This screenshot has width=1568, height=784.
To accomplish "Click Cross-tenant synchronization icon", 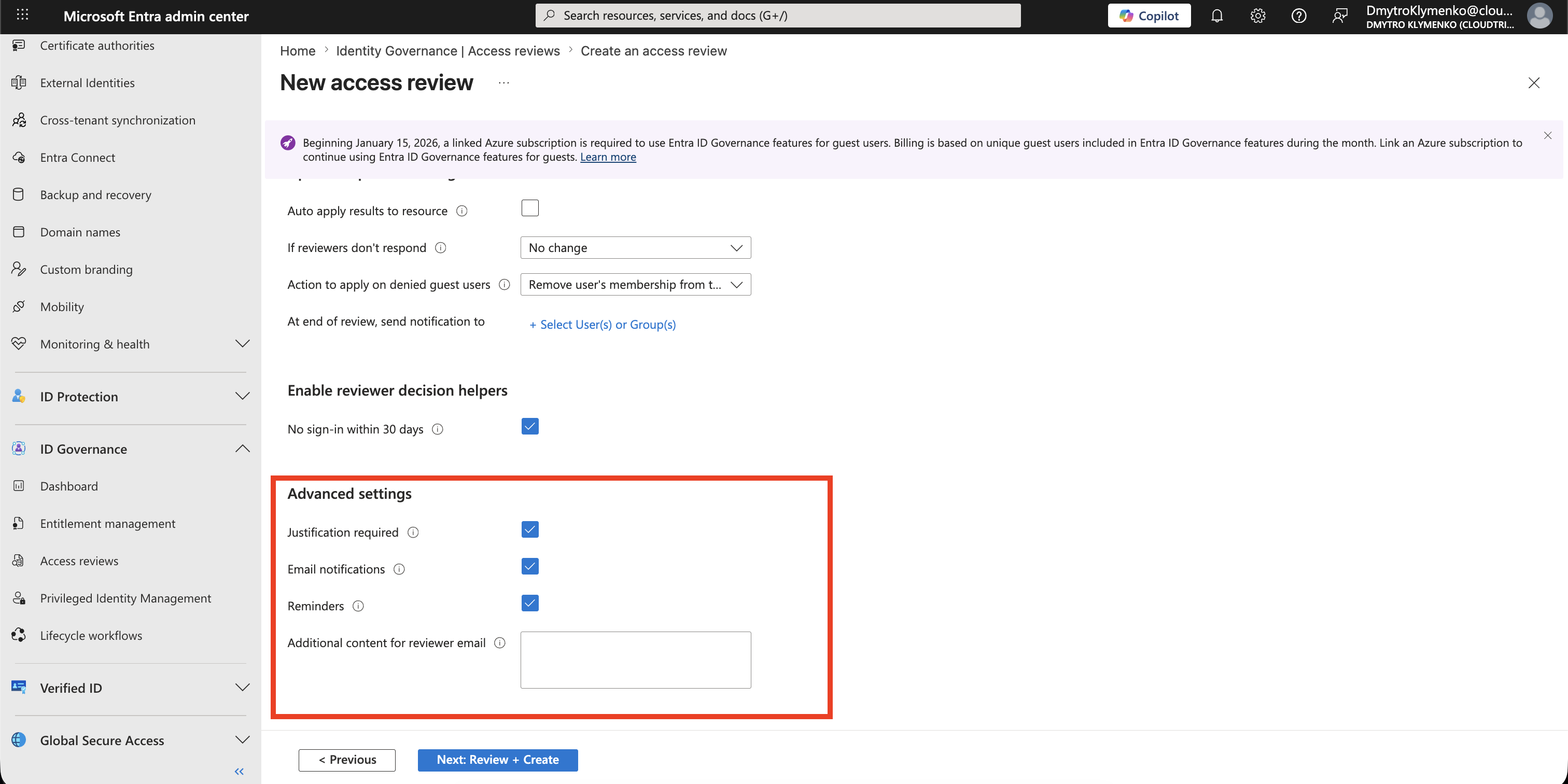I will coord(19,120).
